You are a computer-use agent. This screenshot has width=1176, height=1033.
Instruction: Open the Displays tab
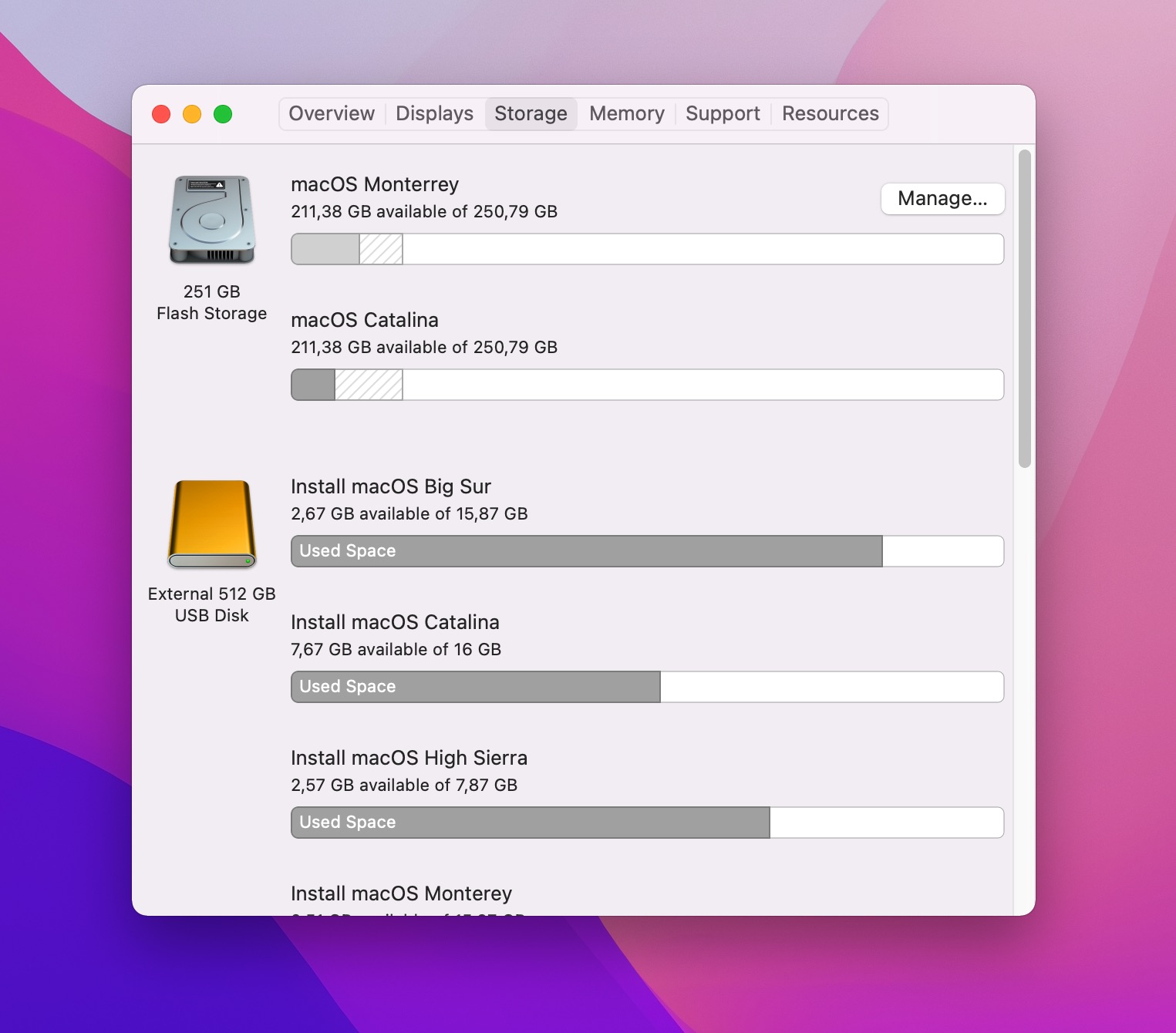pos(434,114)
